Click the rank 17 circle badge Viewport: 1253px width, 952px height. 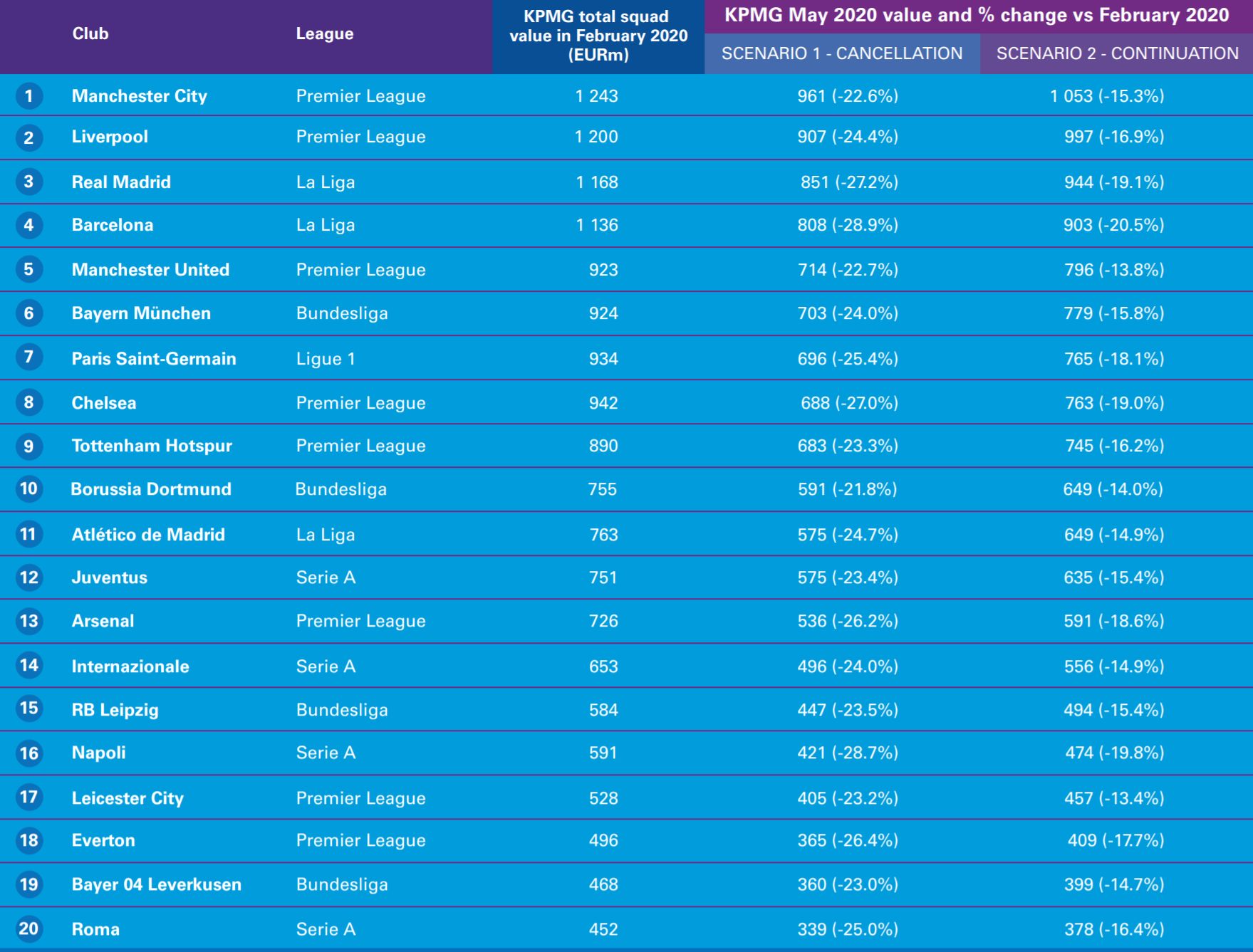[x=28, y=797]
